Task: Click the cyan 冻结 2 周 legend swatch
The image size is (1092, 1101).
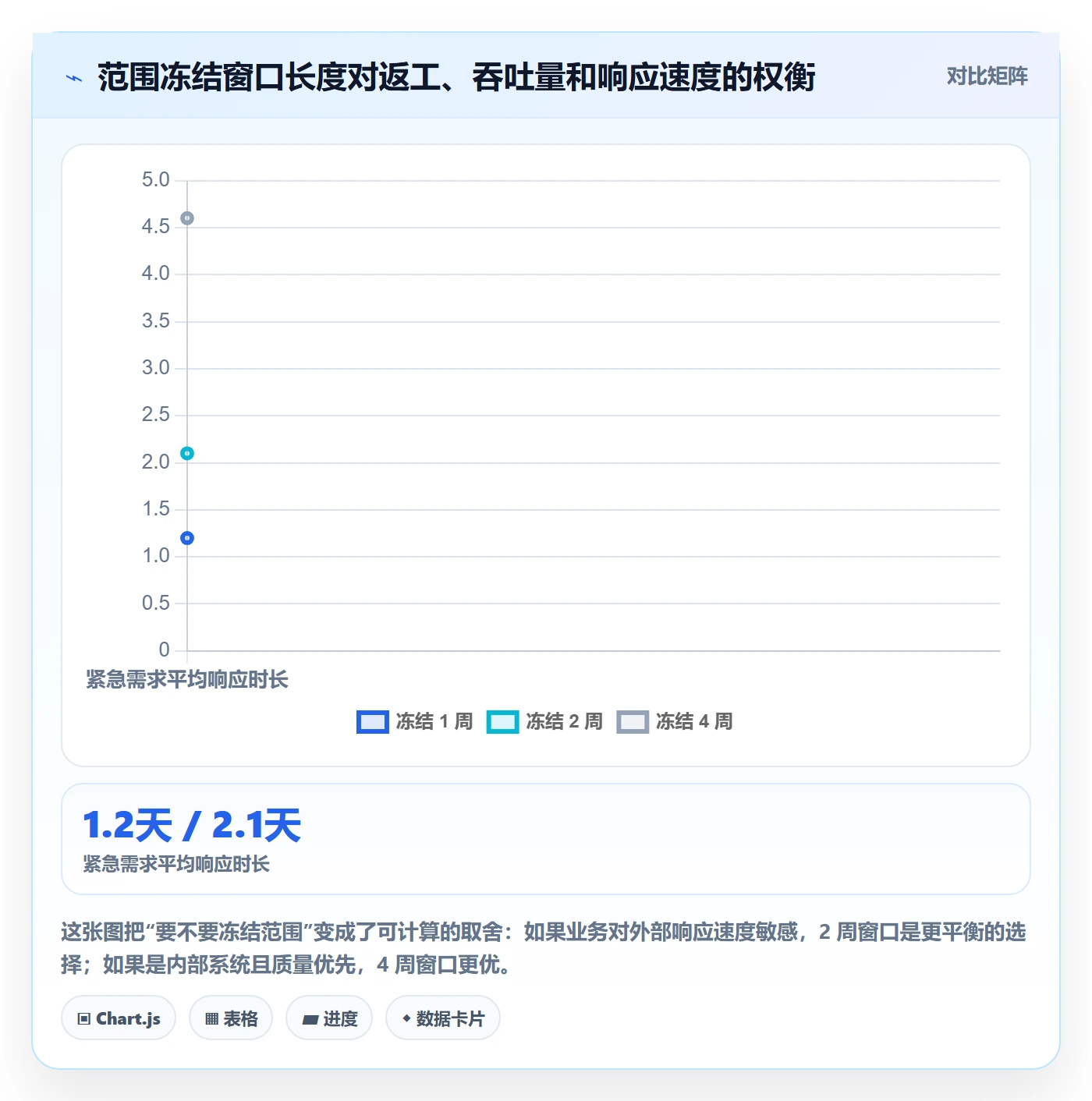Action: pyautogui.click(x=502, y=722)
